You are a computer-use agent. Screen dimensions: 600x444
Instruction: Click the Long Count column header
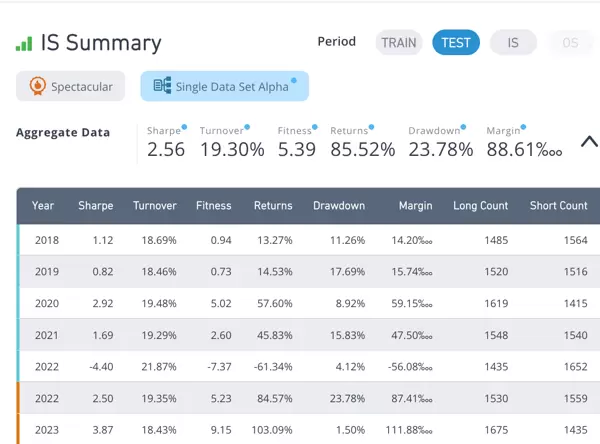coord(480,206)
